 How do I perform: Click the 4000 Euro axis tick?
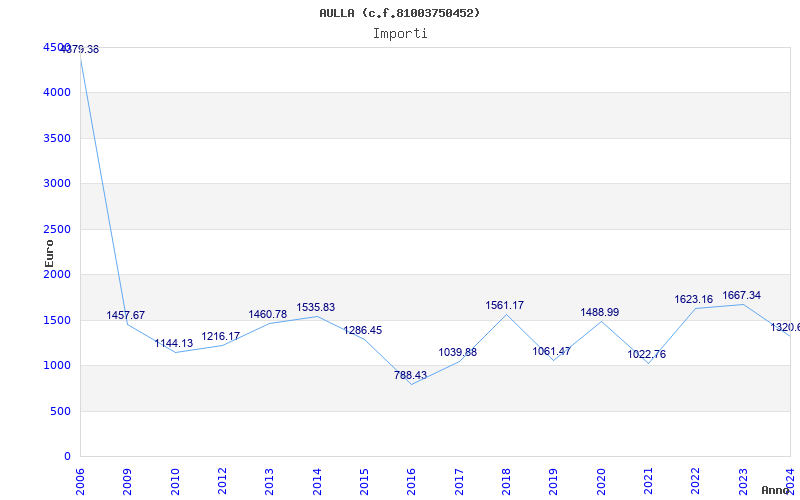coord(57,93)
